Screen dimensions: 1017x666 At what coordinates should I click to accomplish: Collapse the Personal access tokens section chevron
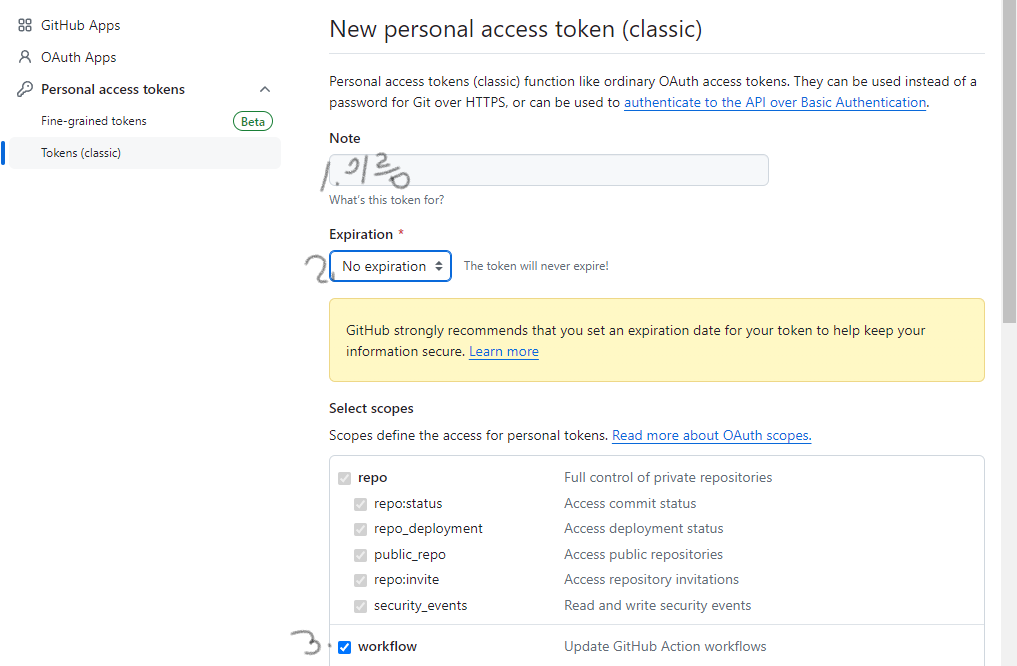[x=265, y=89]
